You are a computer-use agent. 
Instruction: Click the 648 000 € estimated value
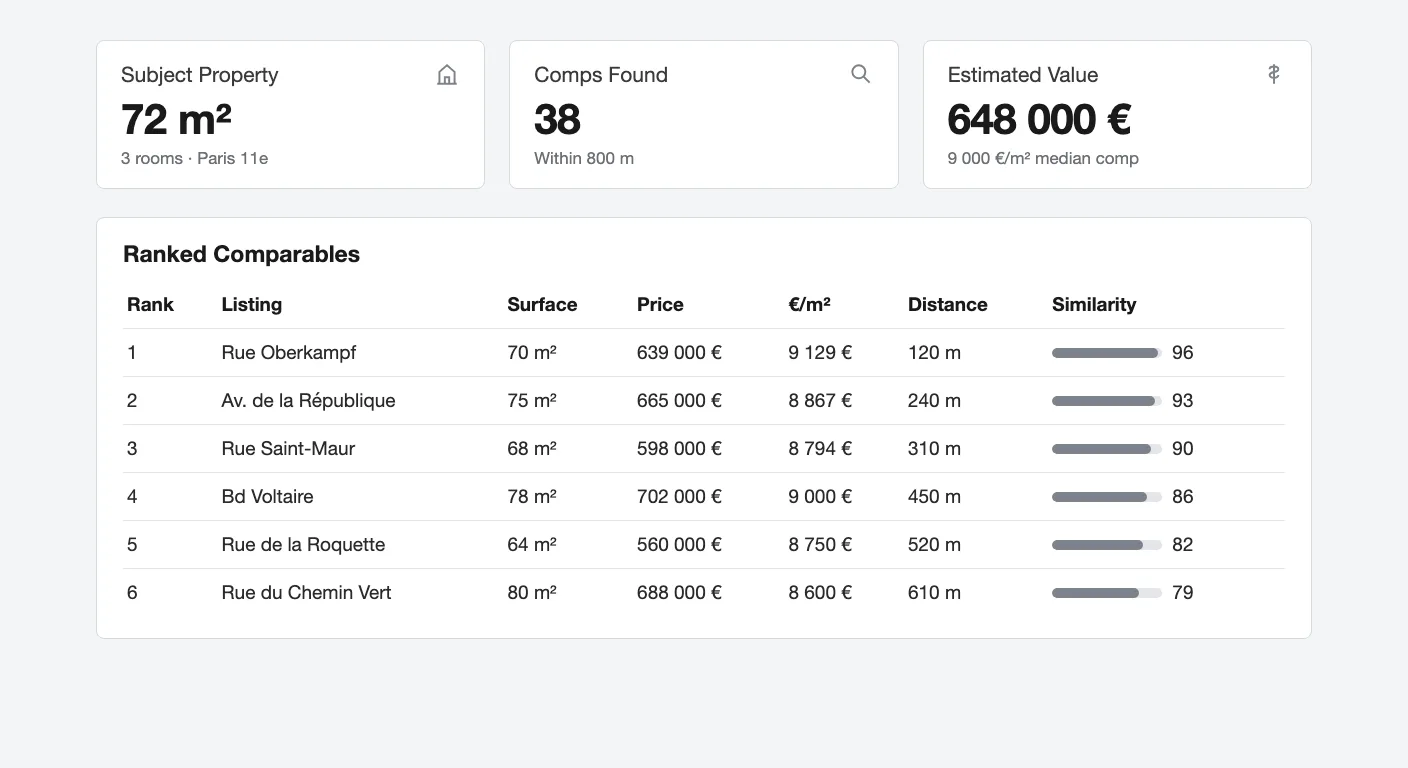coord(1039,120)
